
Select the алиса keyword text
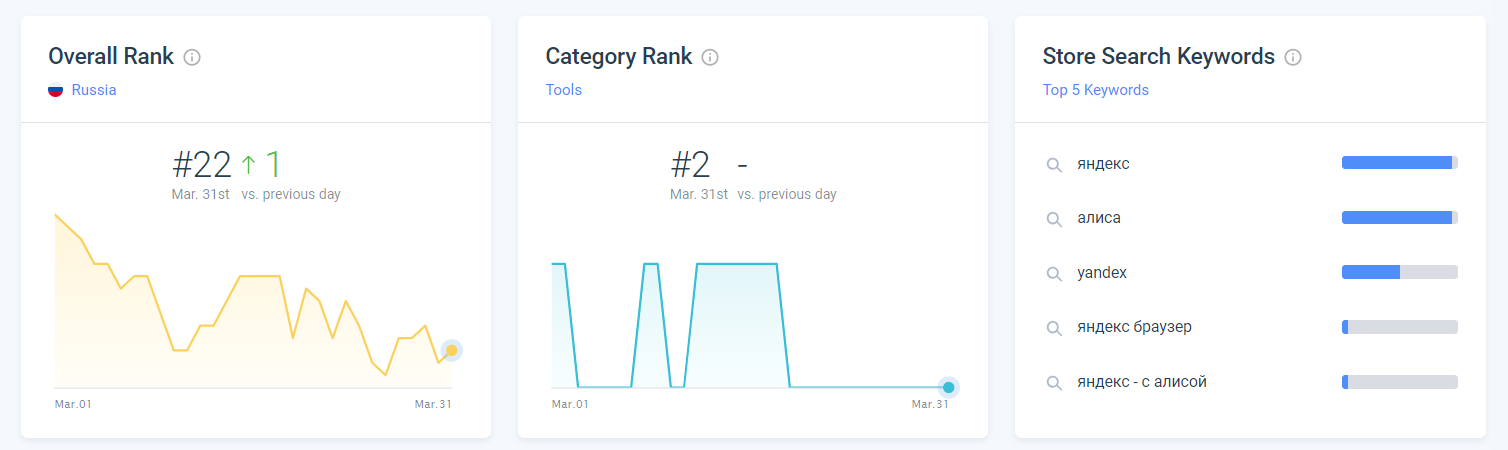(1099, 218)
